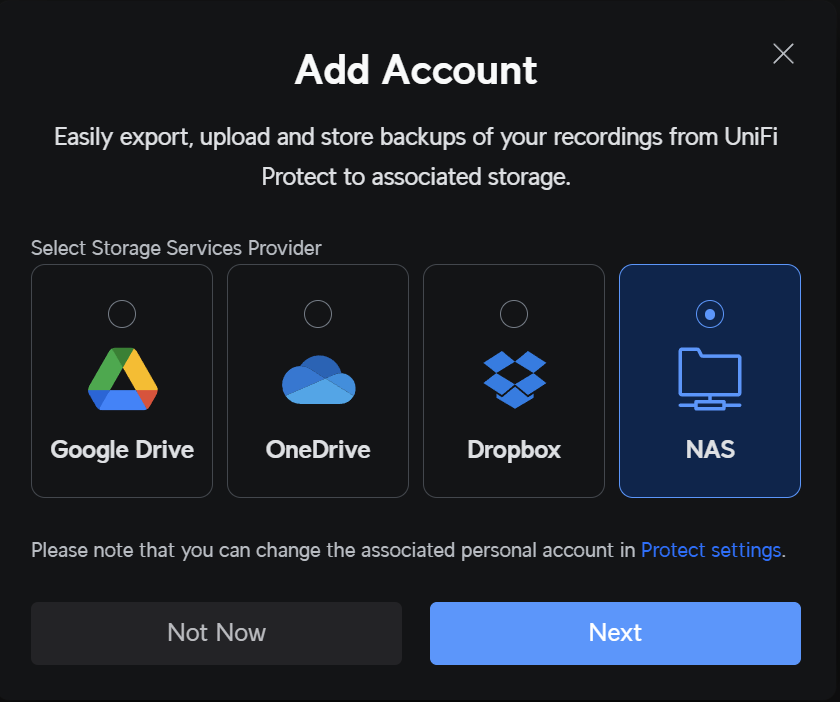Click the NAS network folder icon
Screen dimensions: 840x702
[x=710, y=379]
